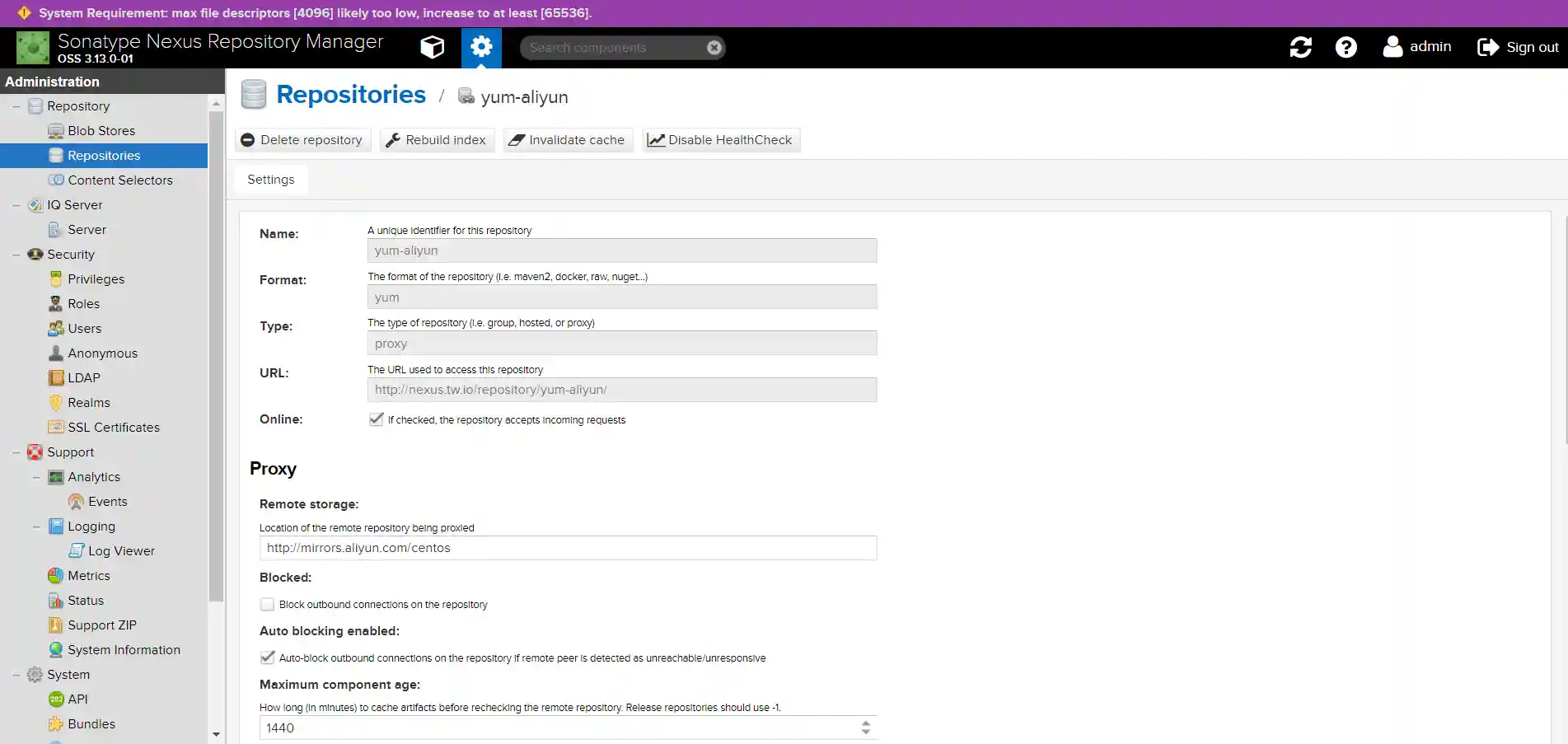
Task: Click the Type field showing proxy
Action: pyautogui.click(x=622, y=343)
